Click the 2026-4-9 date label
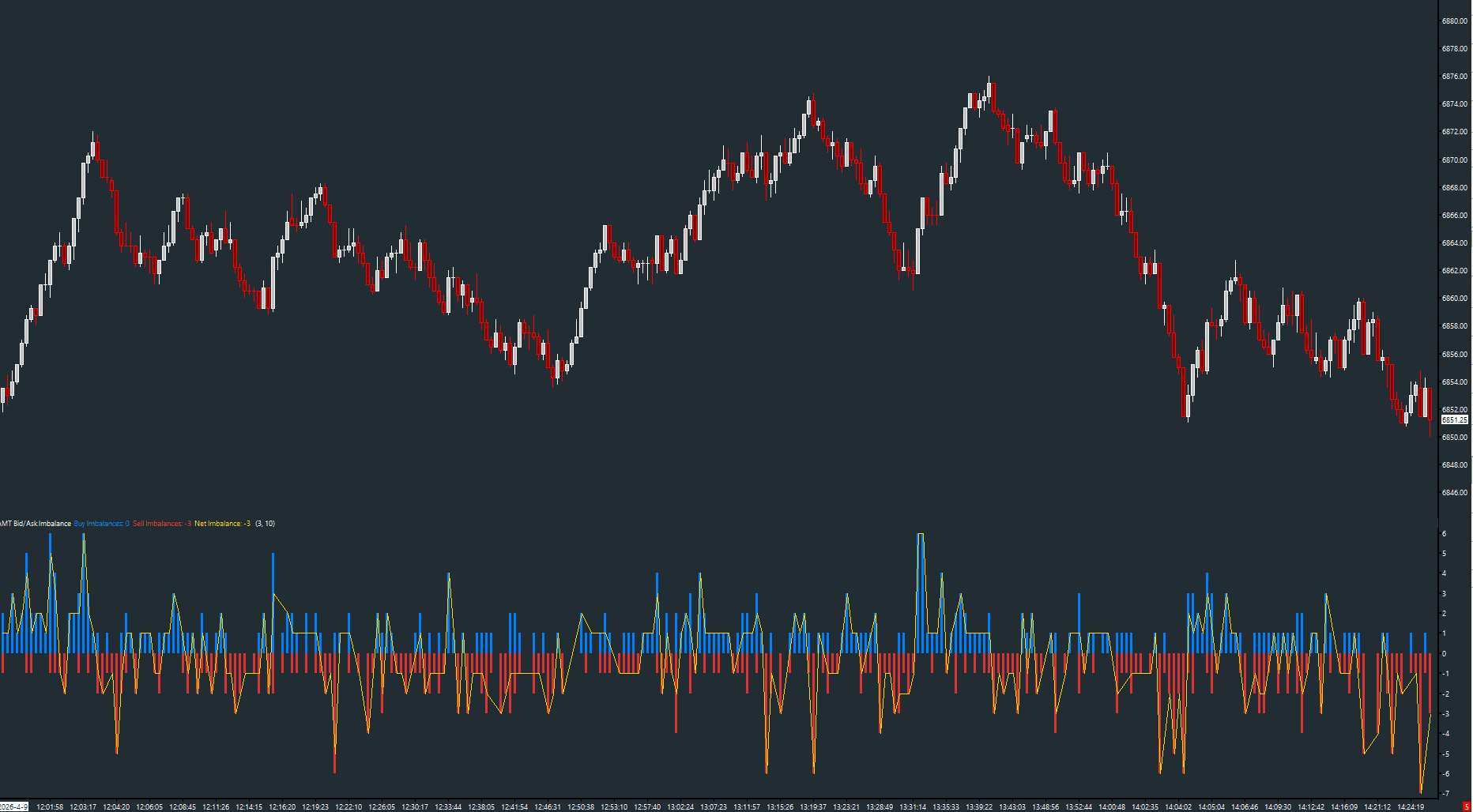The image size is (1473, 812). (x=13, y=806)
